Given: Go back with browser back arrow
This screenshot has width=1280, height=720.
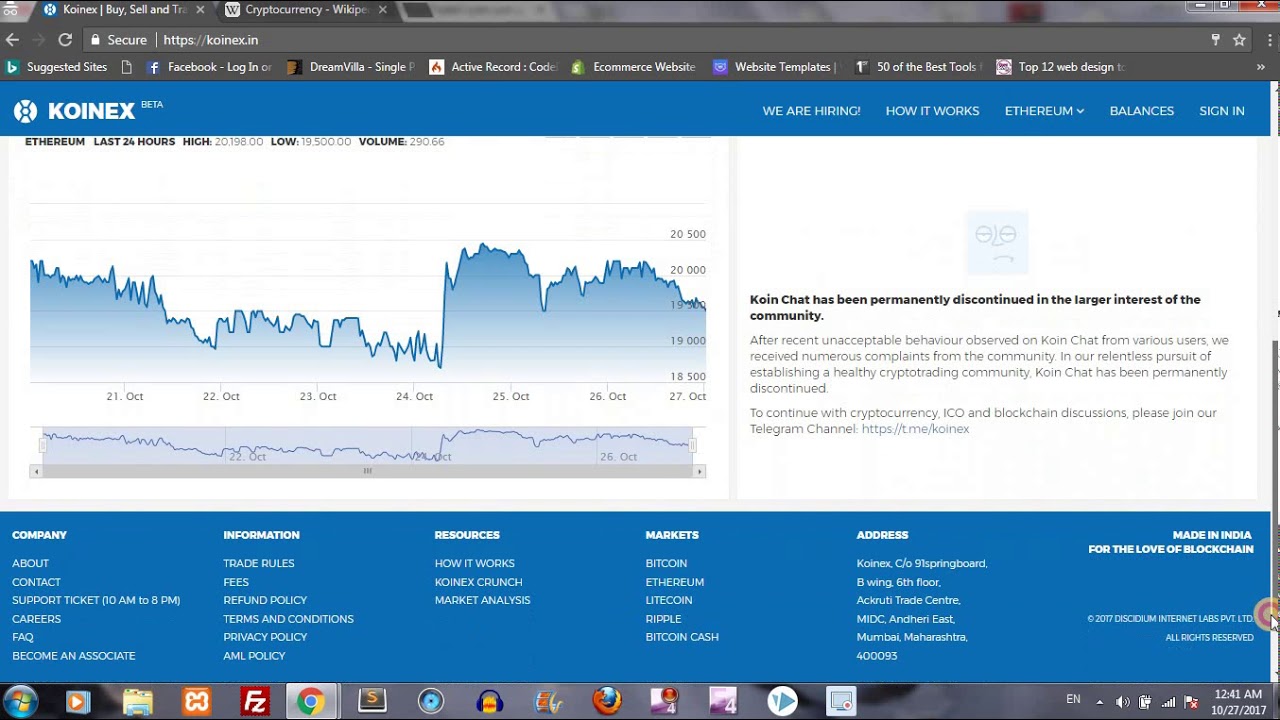Looking at the screenshot, I should pos(12,40).
